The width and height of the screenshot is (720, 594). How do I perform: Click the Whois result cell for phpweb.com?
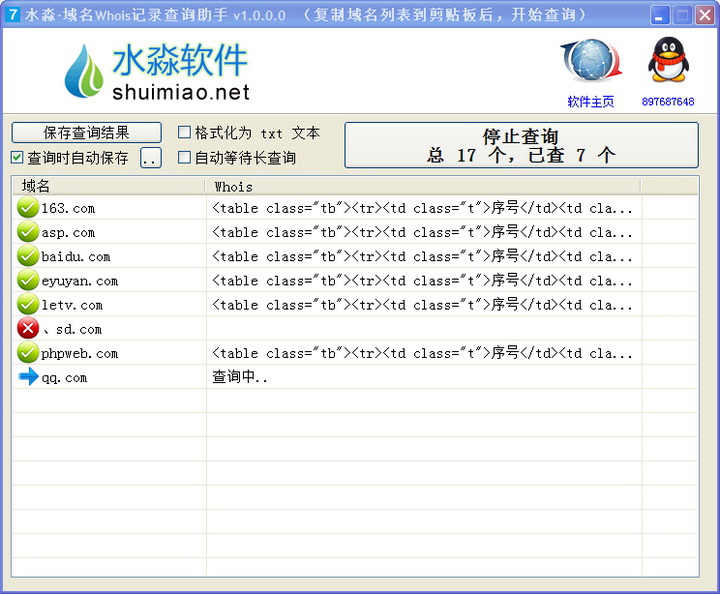(x=424, y=353)
